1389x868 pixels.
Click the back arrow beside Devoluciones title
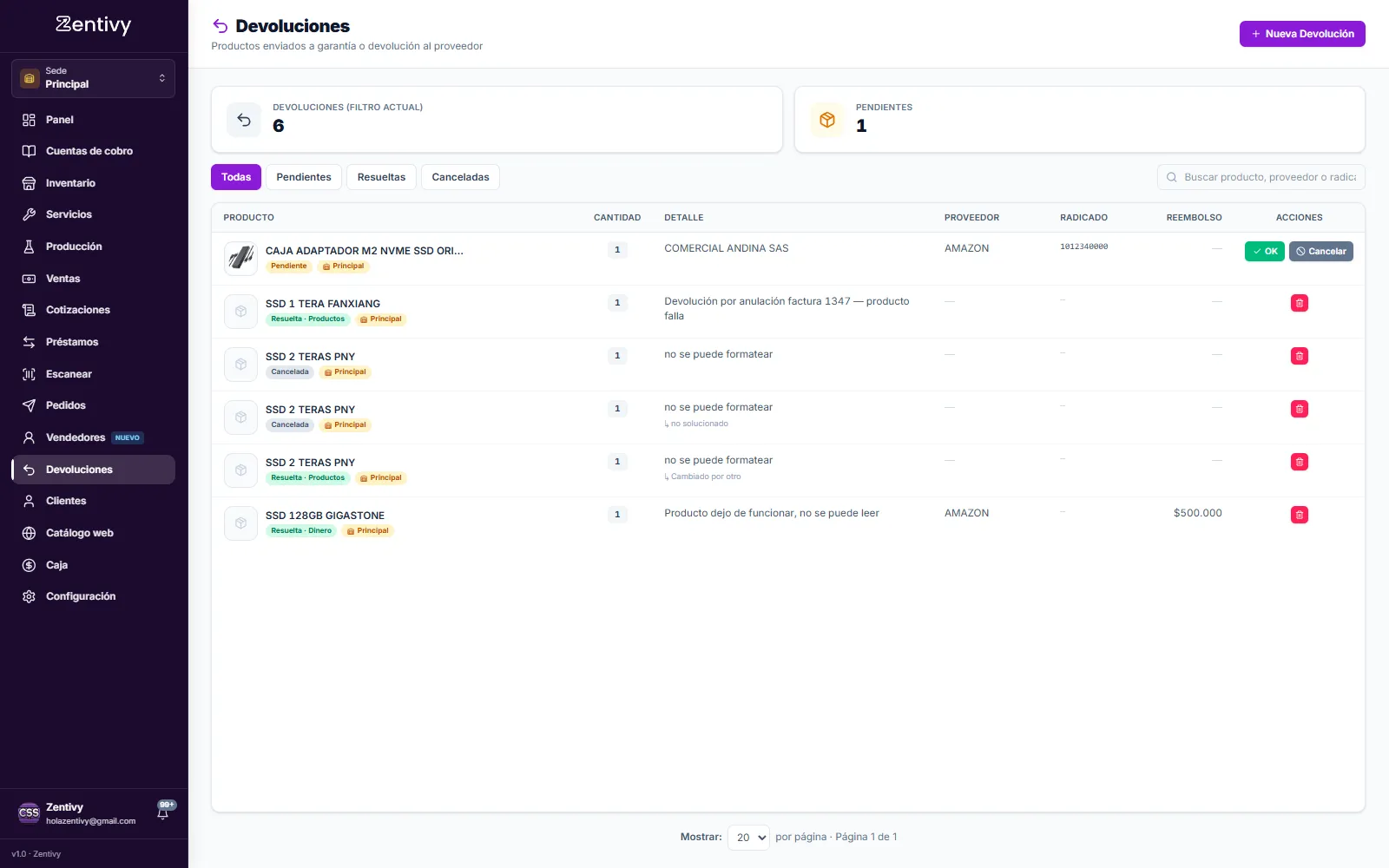click(221, 26)
